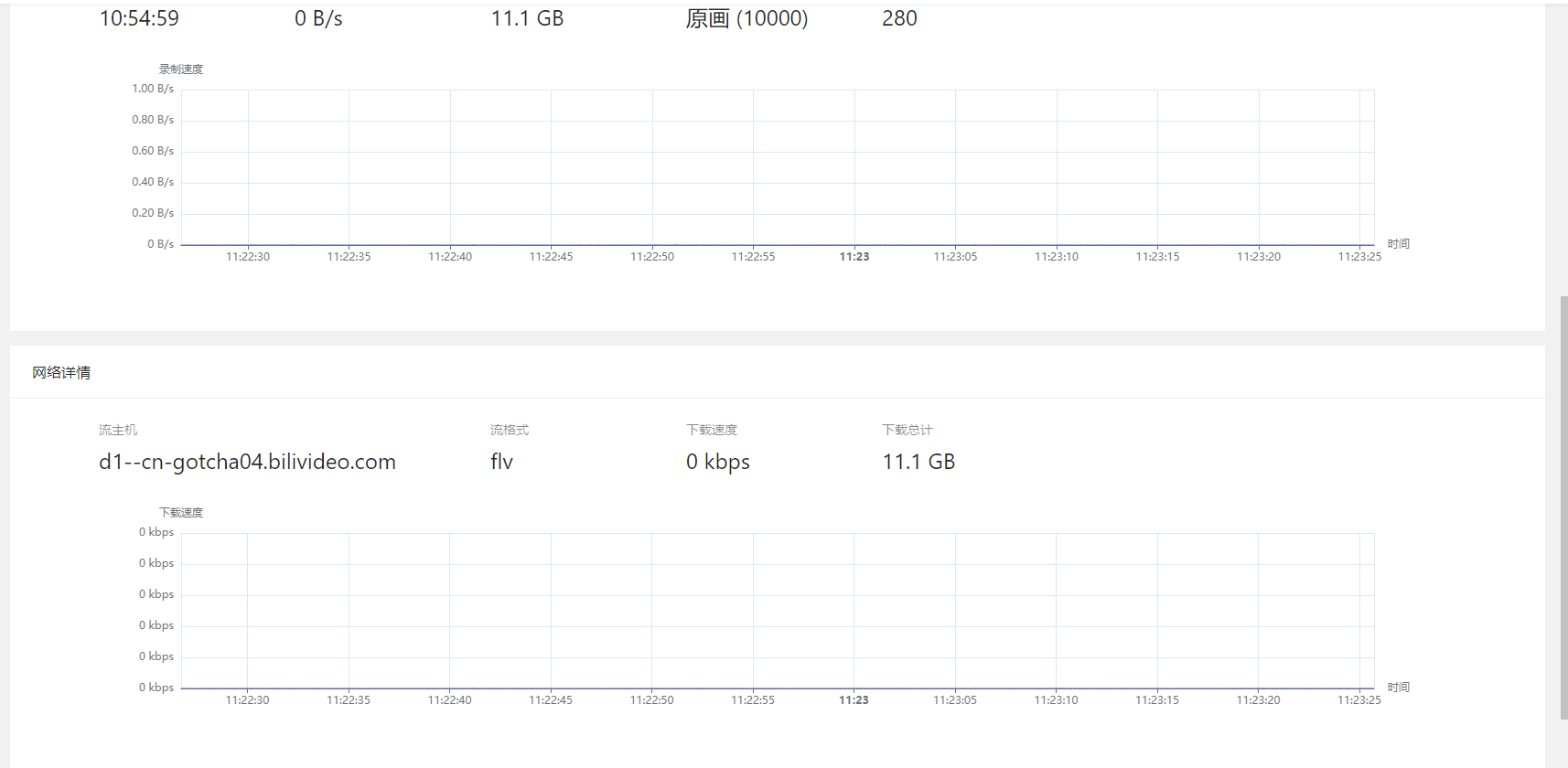1568x768 pixels.
Task: Click 11:23:10 tick on 录制速度 chart
Action: (x=1057, y=257)
